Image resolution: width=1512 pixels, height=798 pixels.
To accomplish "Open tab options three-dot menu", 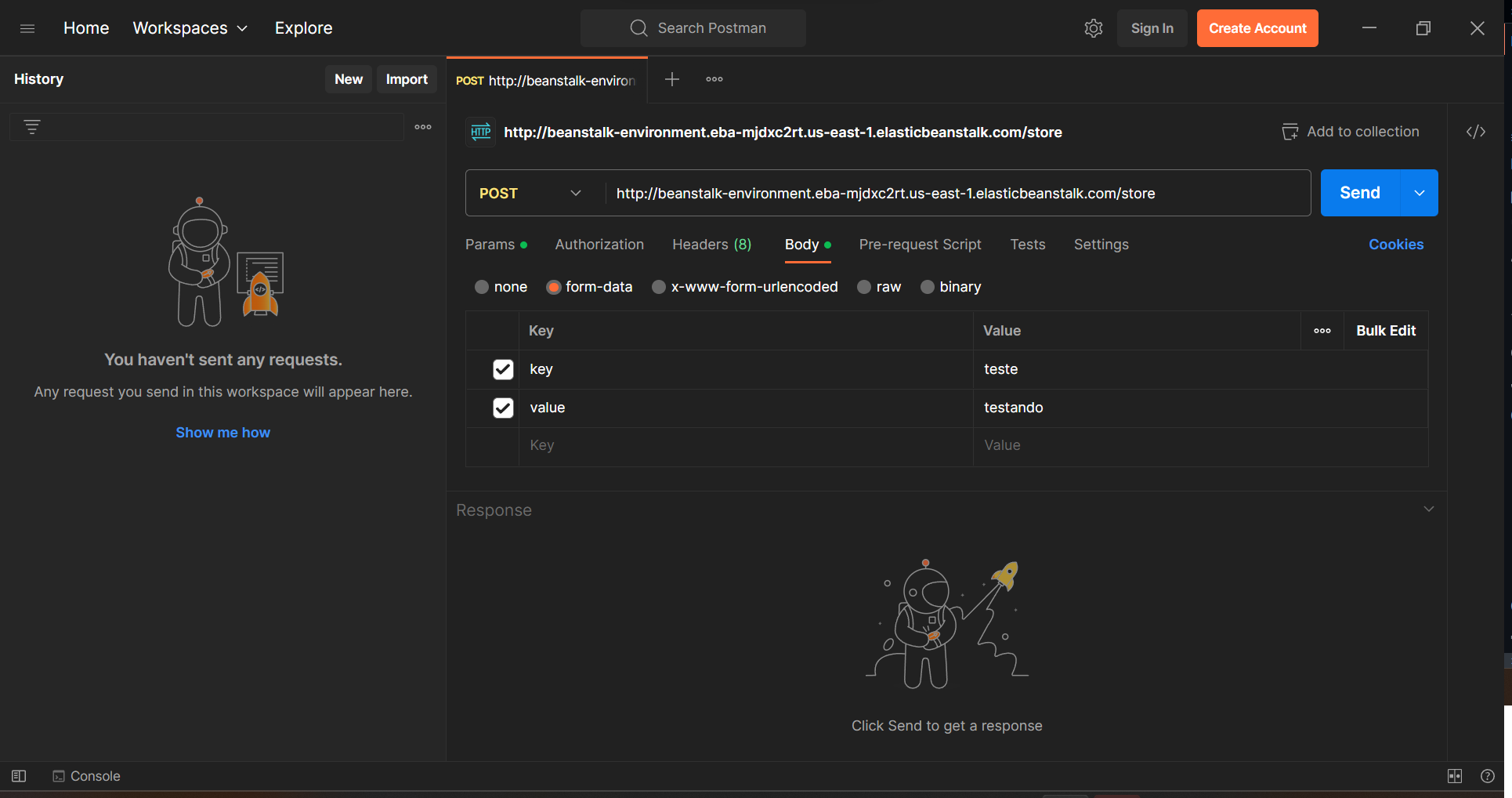I will (714, 79).
